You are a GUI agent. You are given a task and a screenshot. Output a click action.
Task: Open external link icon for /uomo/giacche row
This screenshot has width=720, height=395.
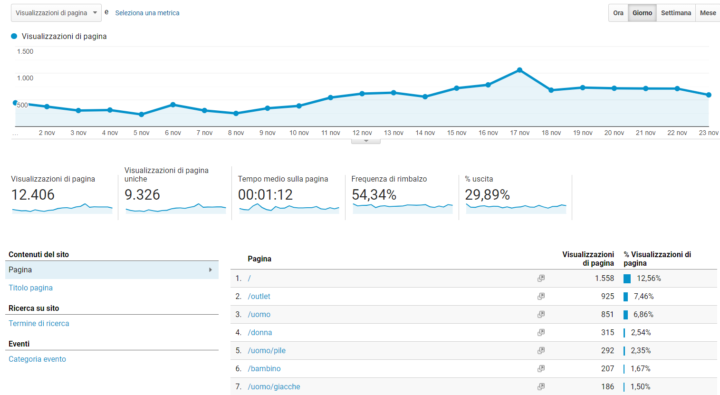541,387
